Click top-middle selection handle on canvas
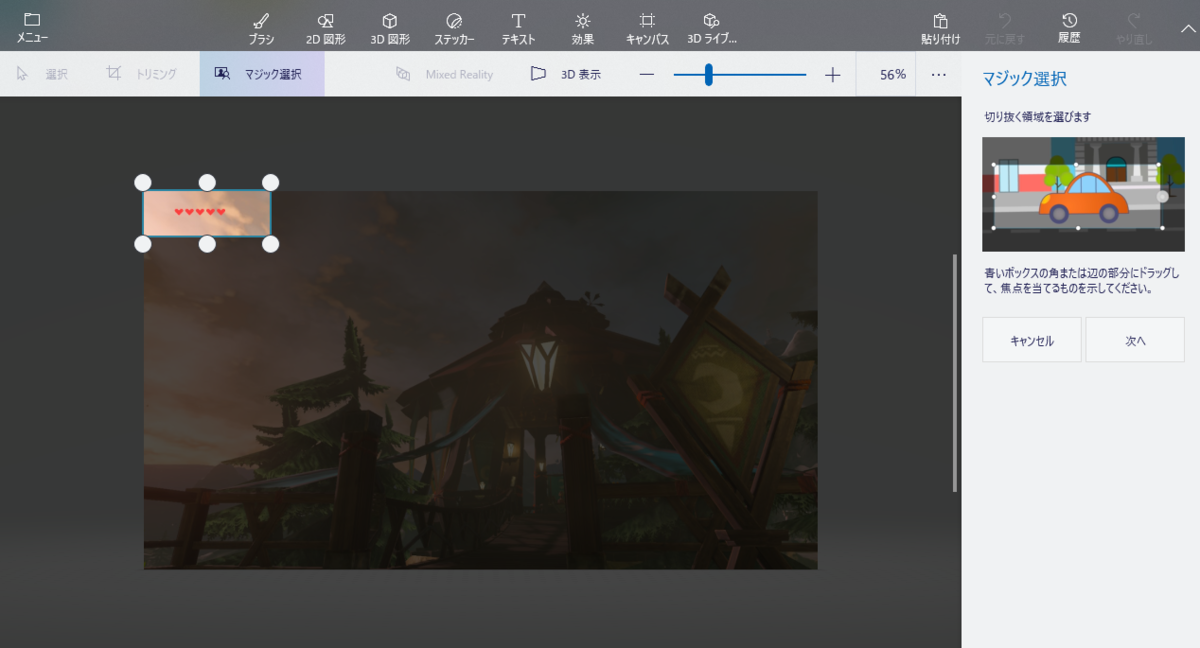Image resolution: width=1200 pixels, height=648 pixels. (207, 182)
